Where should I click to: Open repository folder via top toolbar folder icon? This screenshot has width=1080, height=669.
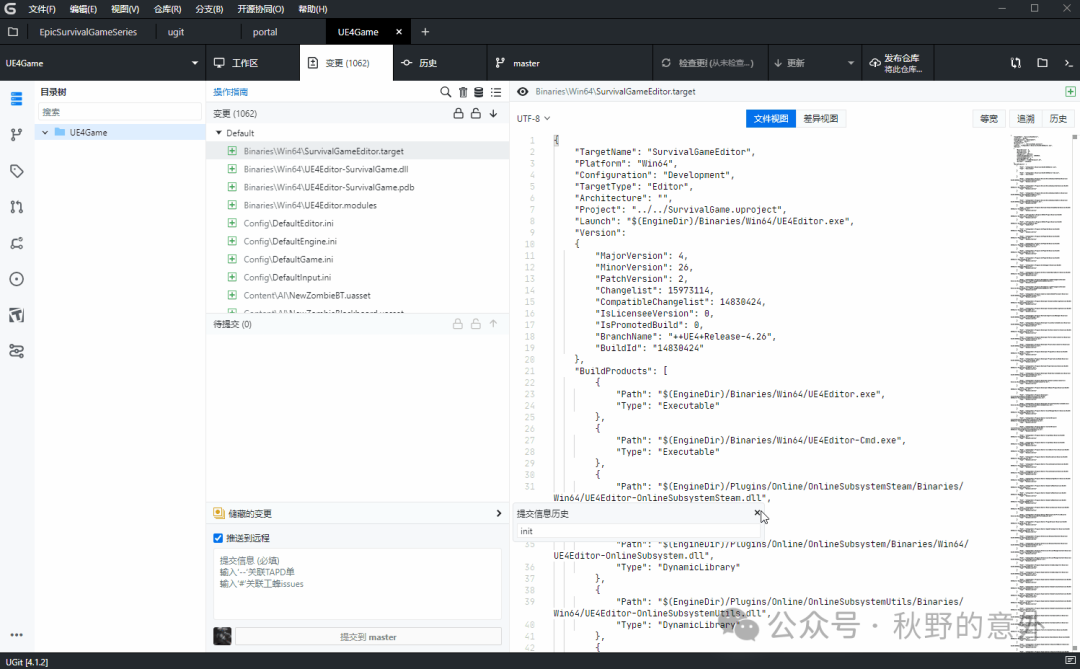[1042, 63]
